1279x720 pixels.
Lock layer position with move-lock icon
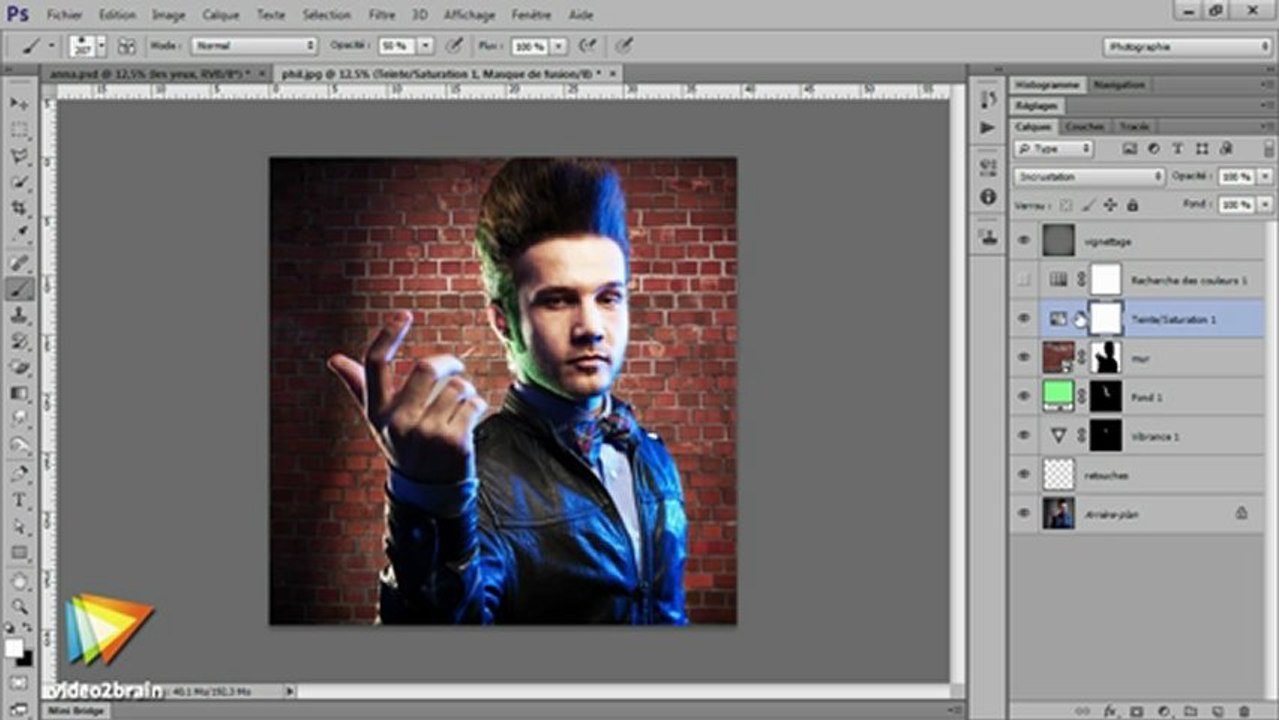click(x=1109, y=205)
